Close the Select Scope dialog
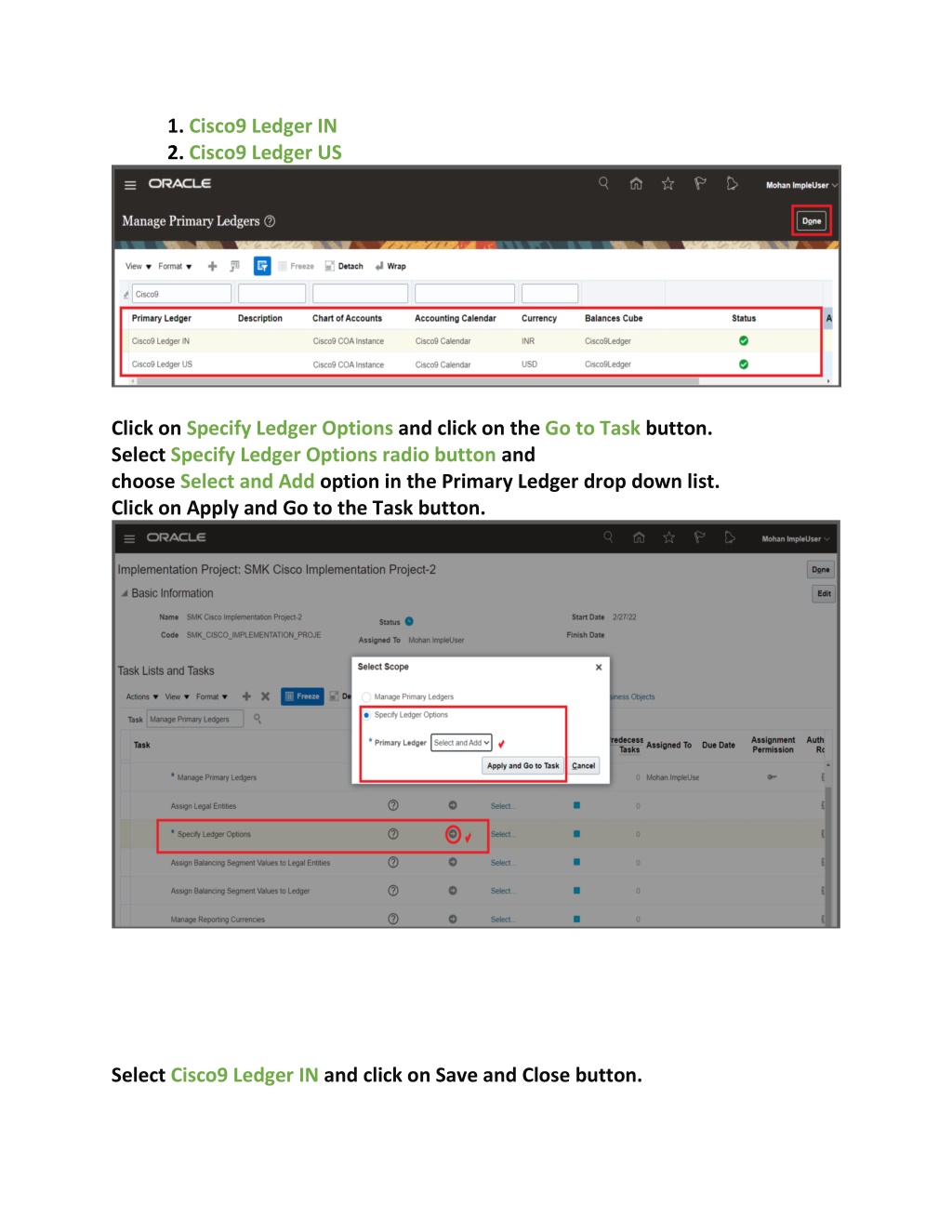952x1232 pixels. click(599, 667)
